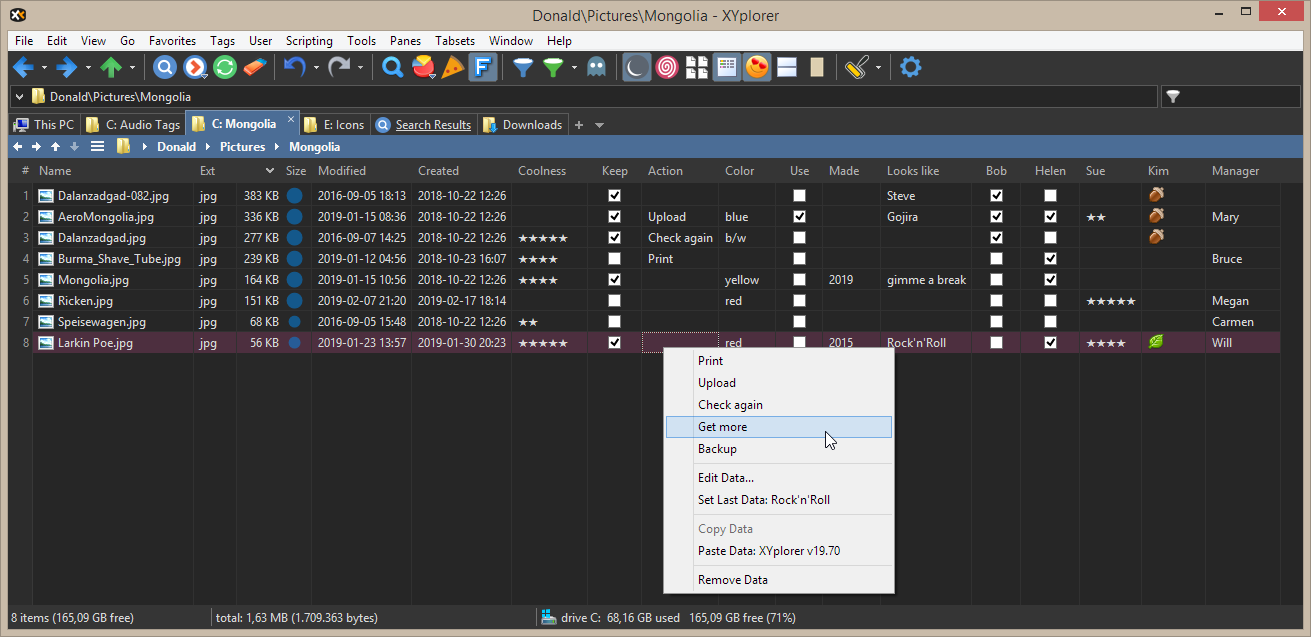Expand the address bar history dropdown

click(x=19, y=97)
